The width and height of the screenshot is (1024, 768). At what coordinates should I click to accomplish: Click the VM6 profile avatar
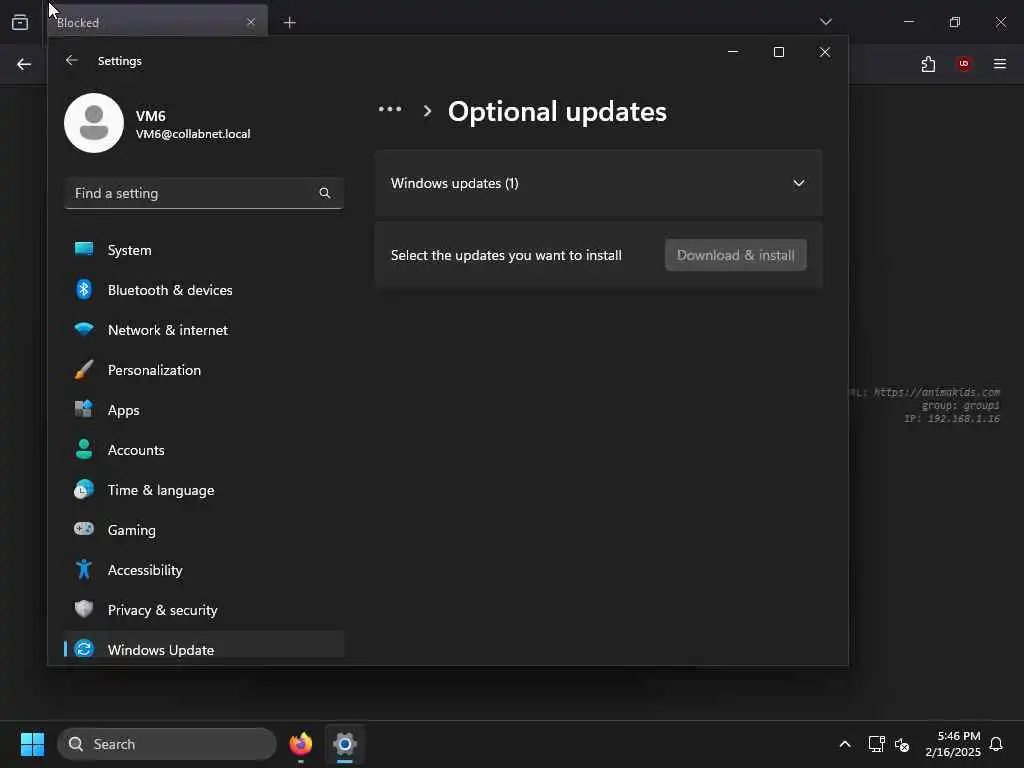click(x=94, y=123)
